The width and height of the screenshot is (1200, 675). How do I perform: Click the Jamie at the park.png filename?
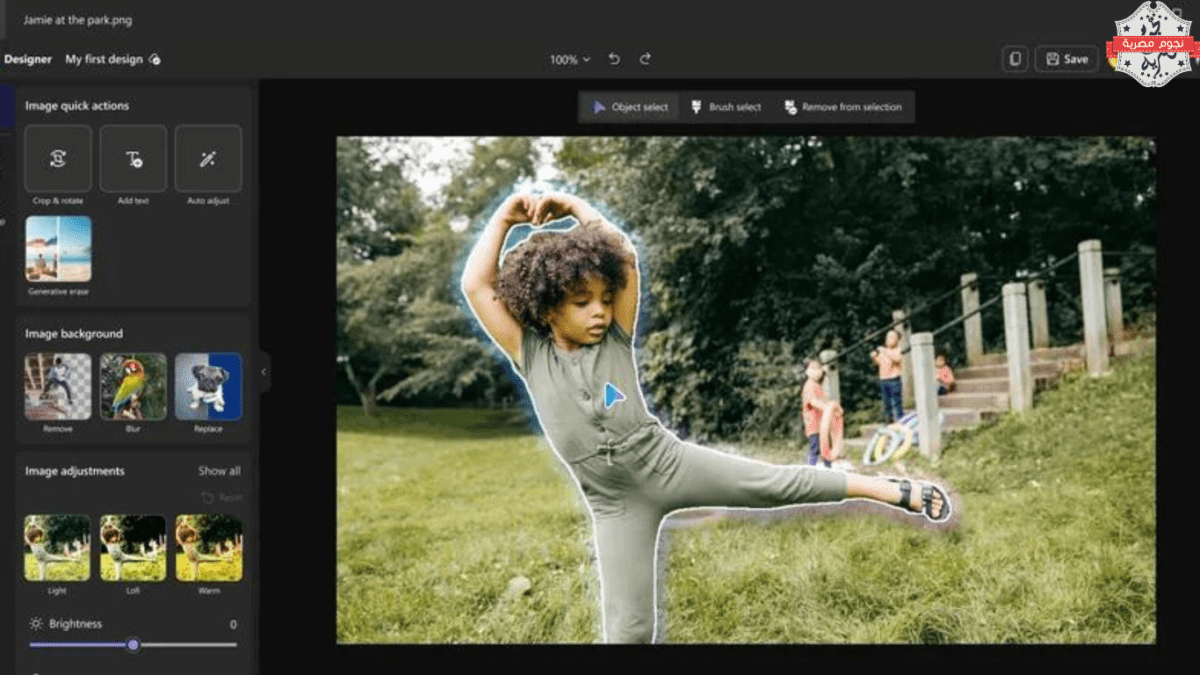(78, 19)
